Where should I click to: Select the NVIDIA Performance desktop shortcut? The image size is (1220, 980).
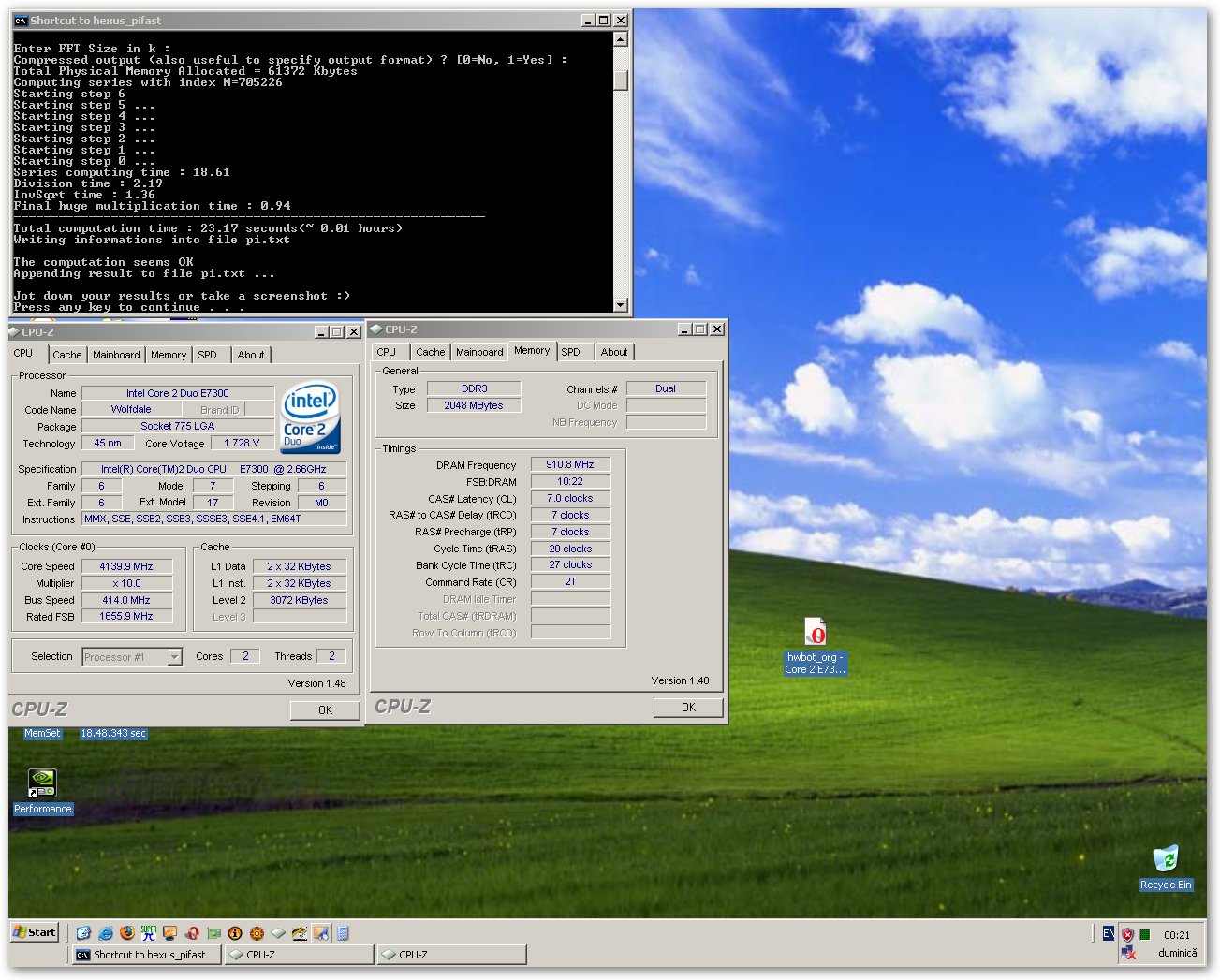pyautogui.click(x=43, y=791)
